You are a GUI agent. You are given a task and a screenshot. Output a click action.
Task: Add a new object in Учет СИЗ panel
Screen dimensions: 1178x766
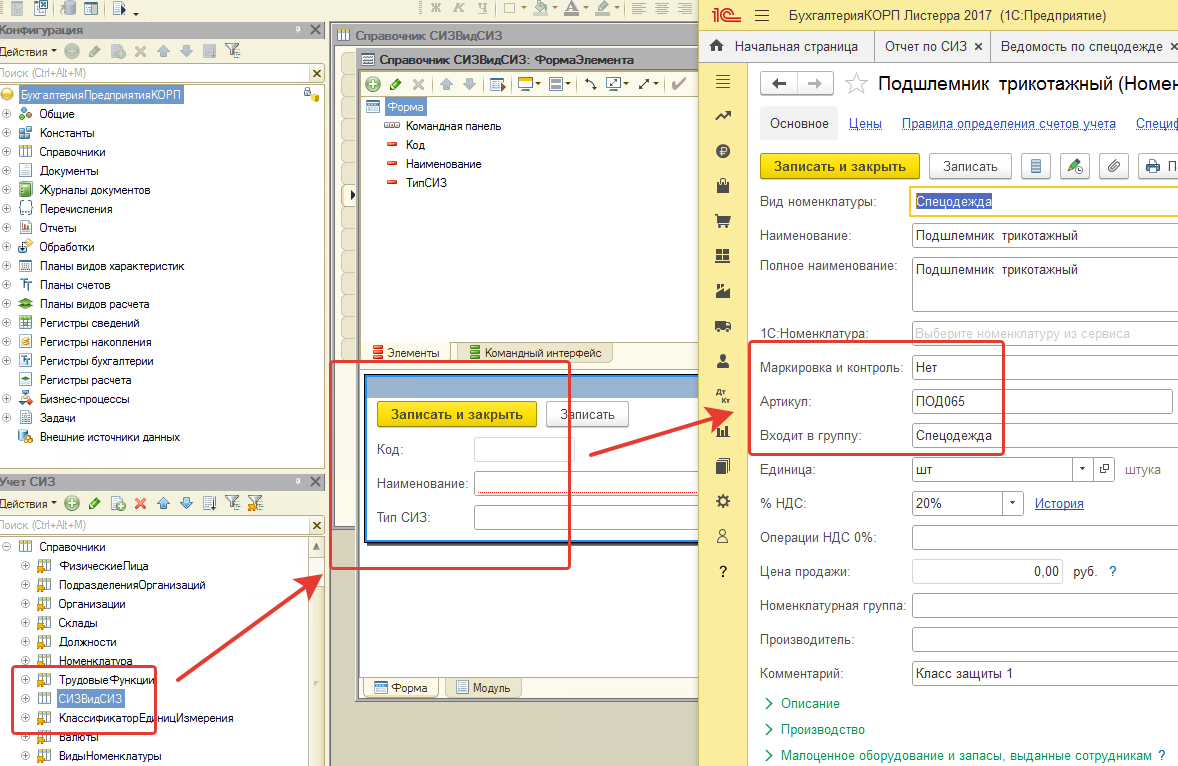tap(72, 503)
